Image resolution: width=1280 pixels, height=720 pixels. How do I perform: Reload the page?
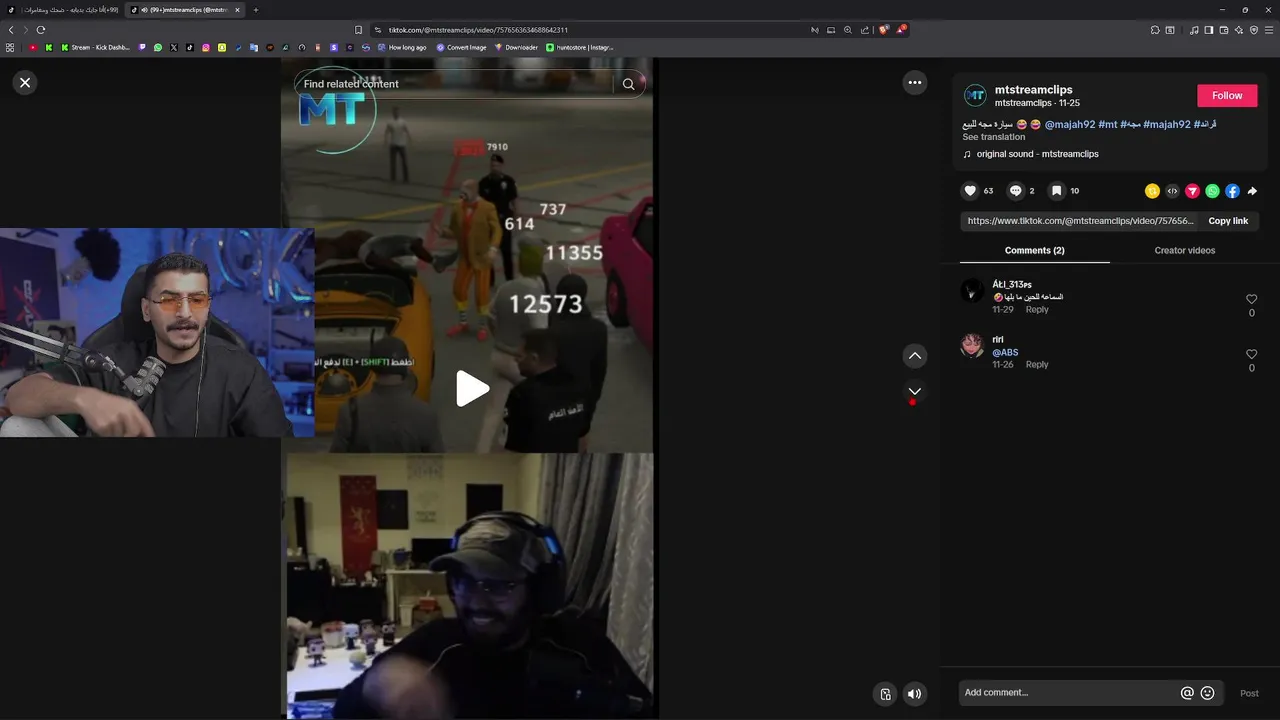40,30
